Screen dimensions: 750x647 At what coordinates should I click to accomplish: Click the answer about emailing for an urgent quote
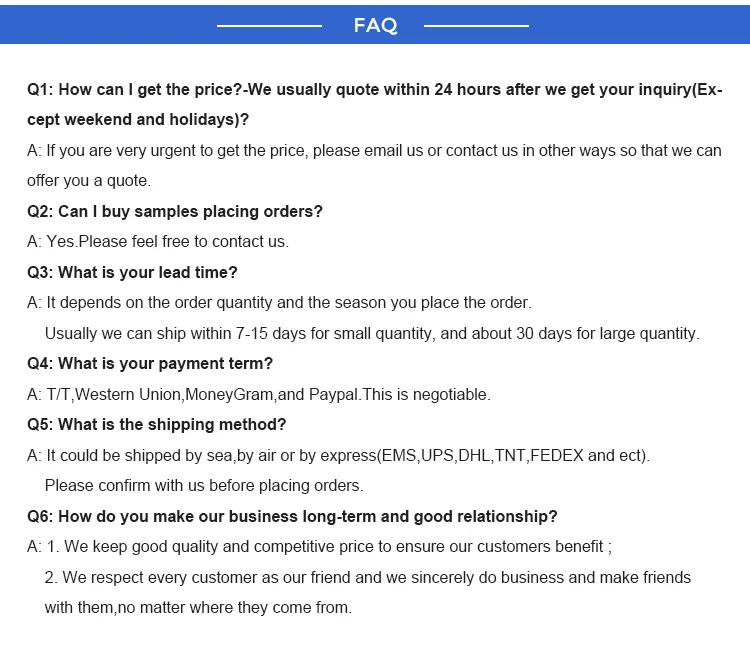(374, 151)
